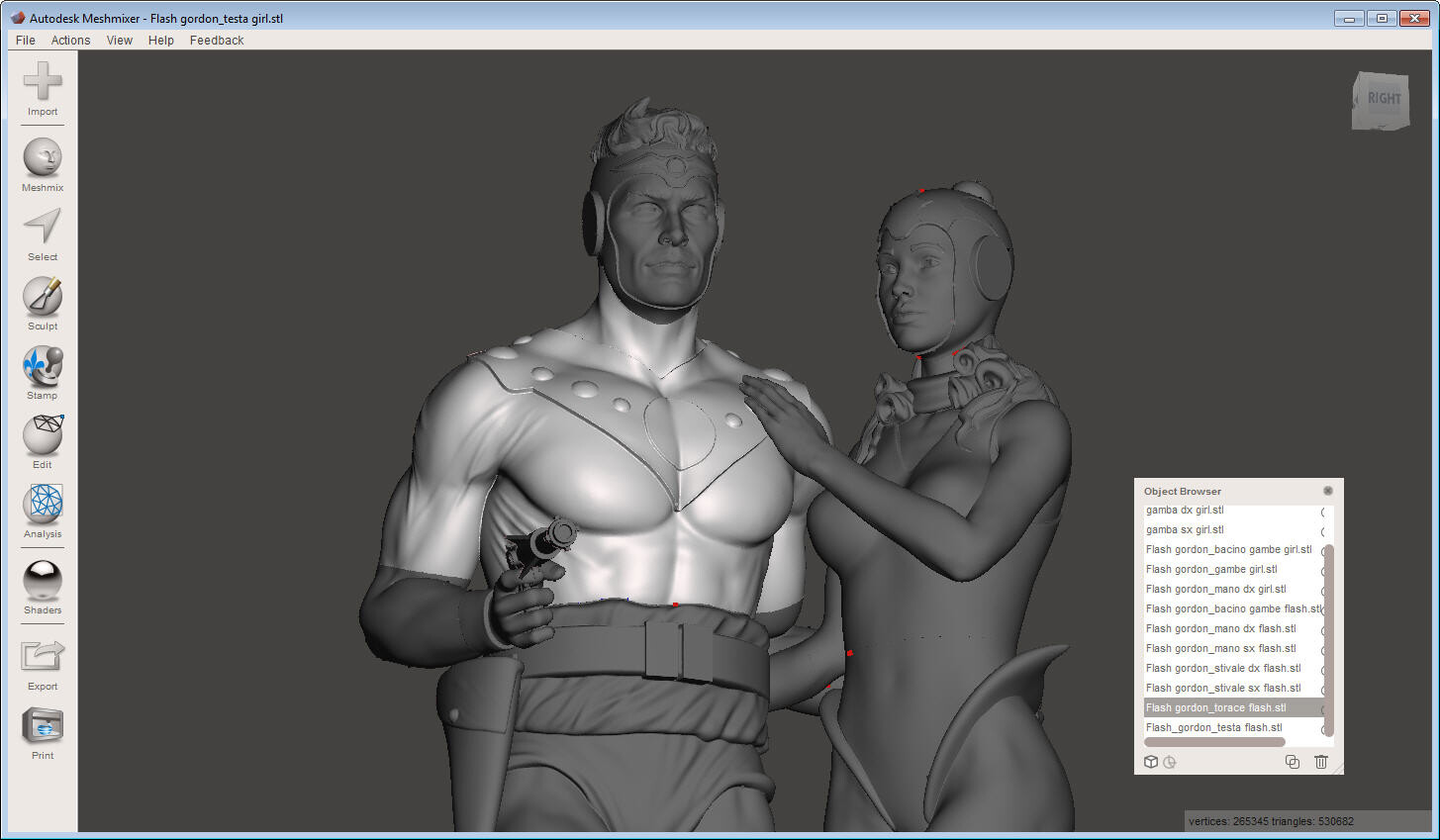This screenshot has height=840, width=1440.
Task: Close the Object Browser panel
Action: click(x=1328, y=491)
